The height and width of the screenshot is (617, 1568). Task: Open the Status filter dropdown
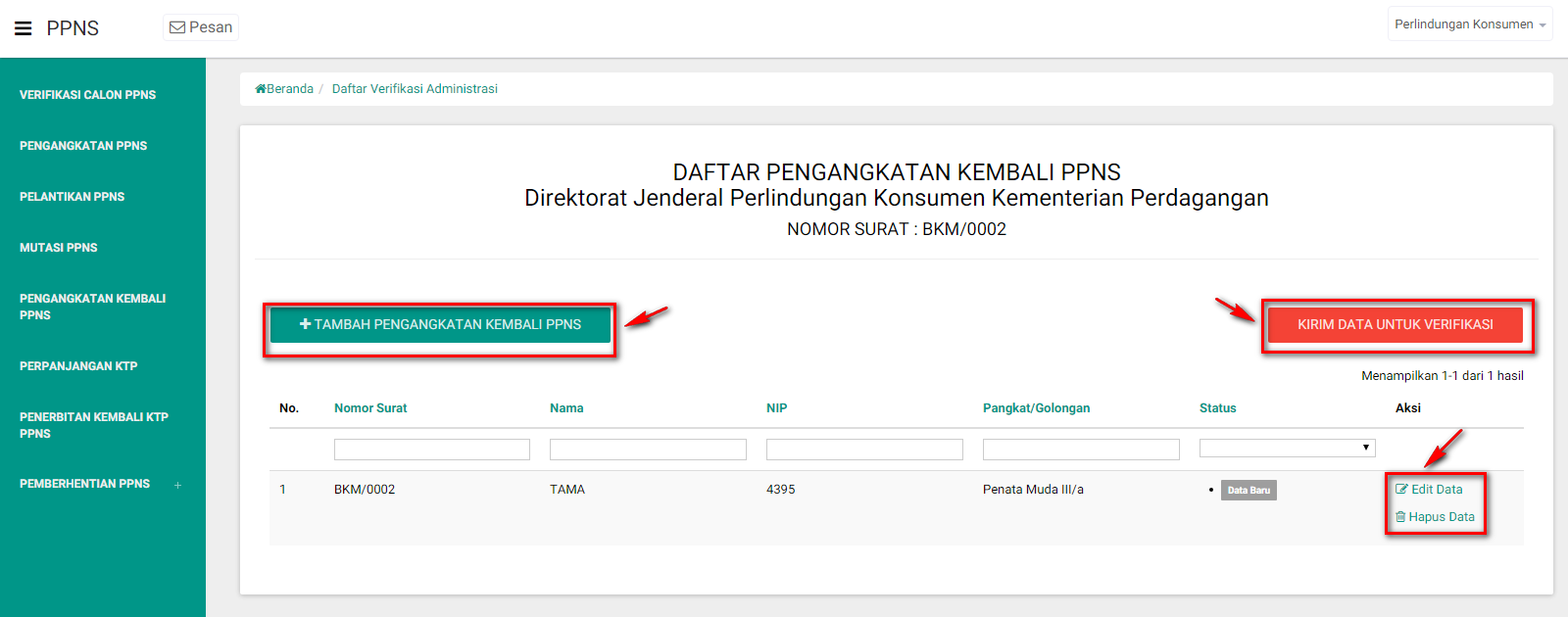coord(1287,448)
